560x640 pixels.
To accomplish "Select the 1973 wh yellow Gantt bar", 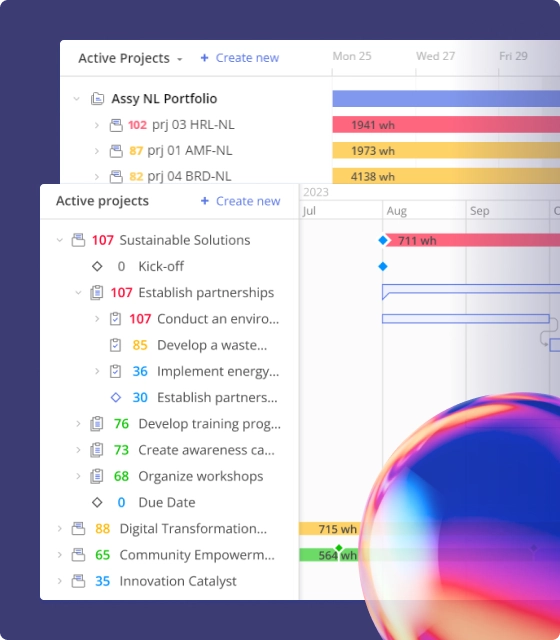I will [446, 151].
